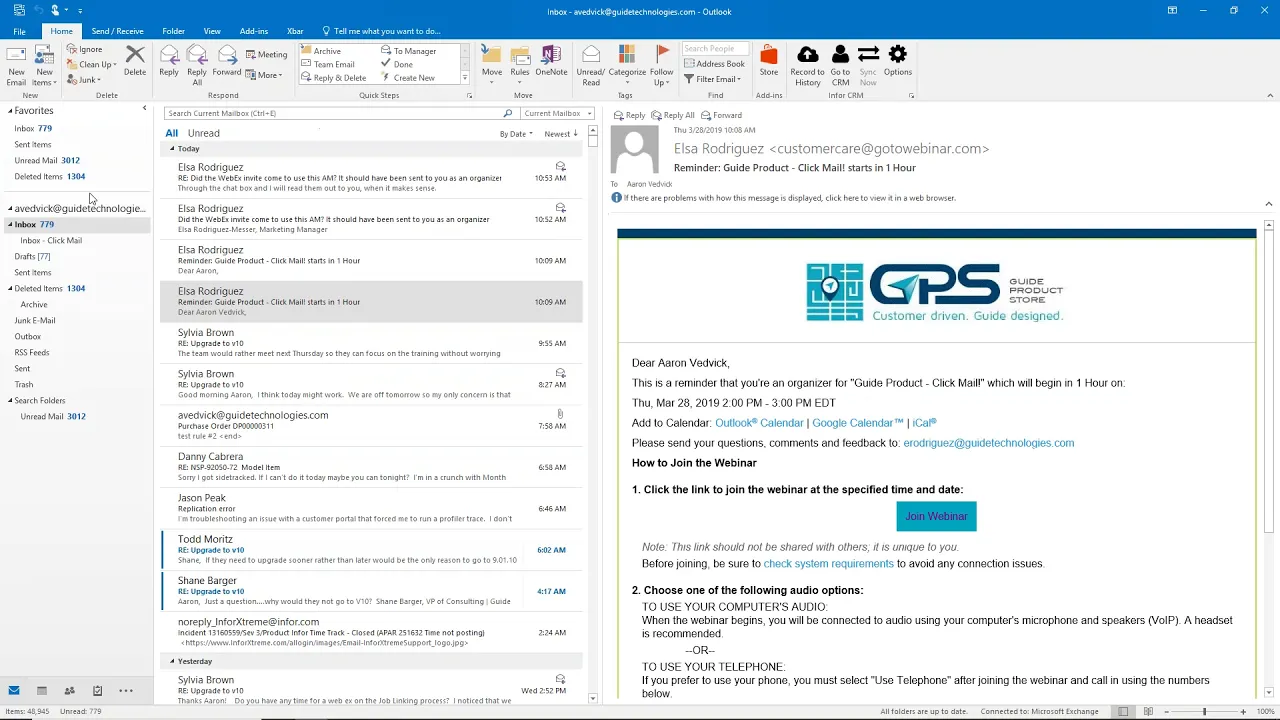
Task: Ignore this conversation
Action: [85, 49]
